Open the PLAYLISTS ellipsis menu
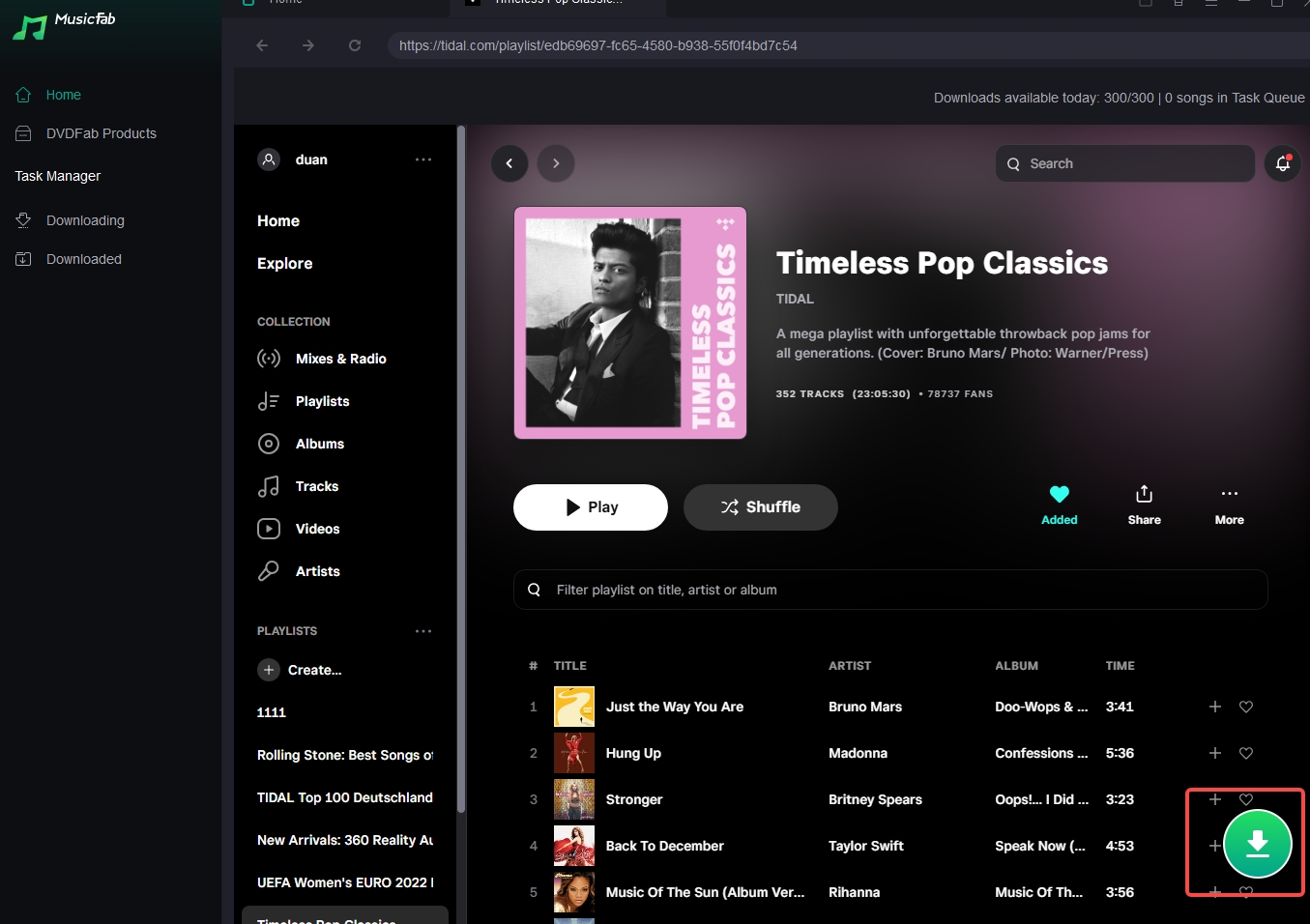The height and width of the screenshot is (924, 1310). point(423,630)
